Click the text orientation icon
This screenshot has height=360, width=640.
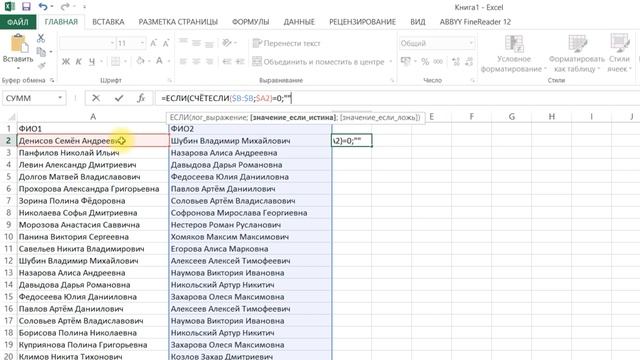click(x=228, y=43)
